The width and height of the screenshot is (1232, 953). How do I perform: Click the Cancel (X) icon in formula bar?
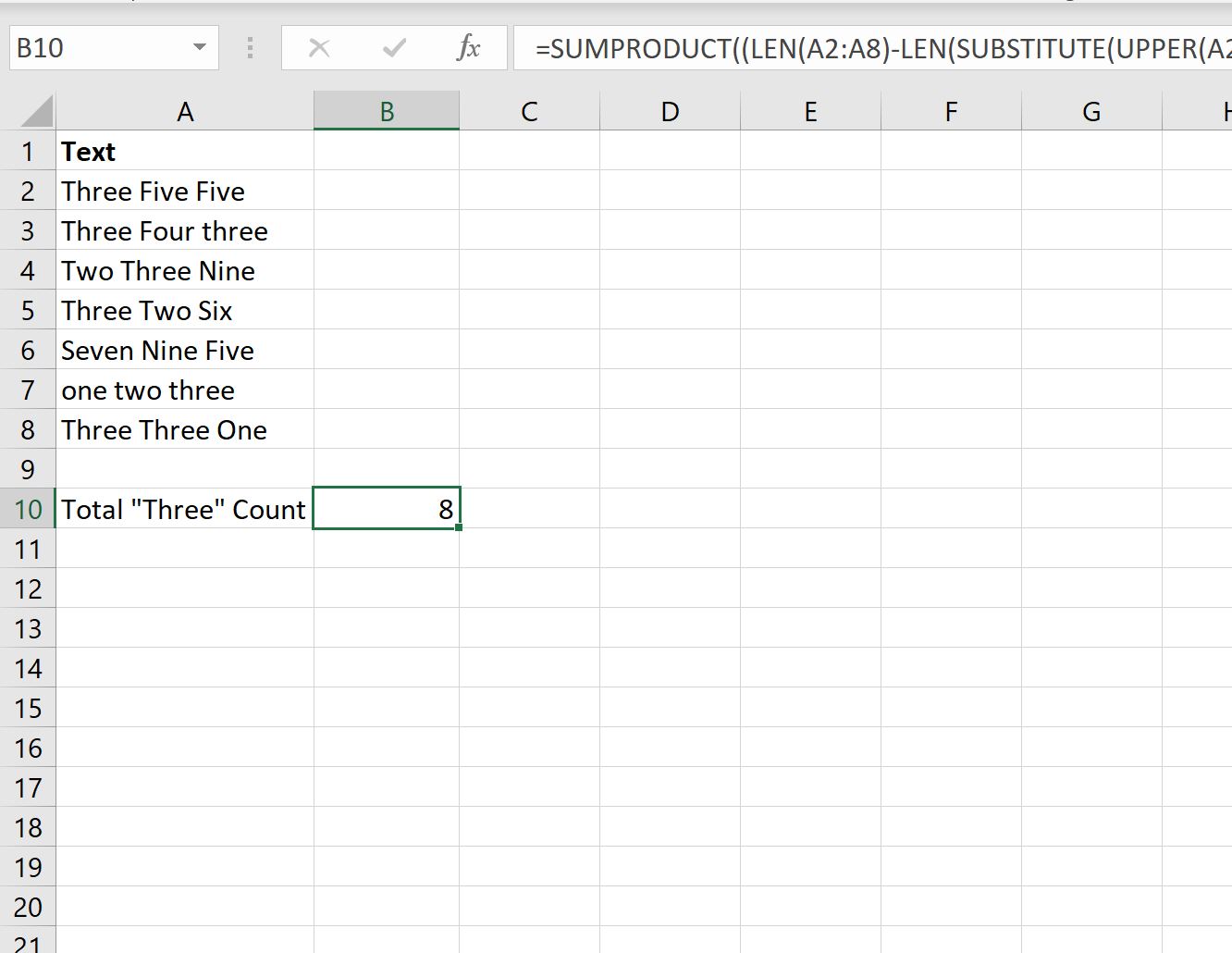(x=319, y=48)
